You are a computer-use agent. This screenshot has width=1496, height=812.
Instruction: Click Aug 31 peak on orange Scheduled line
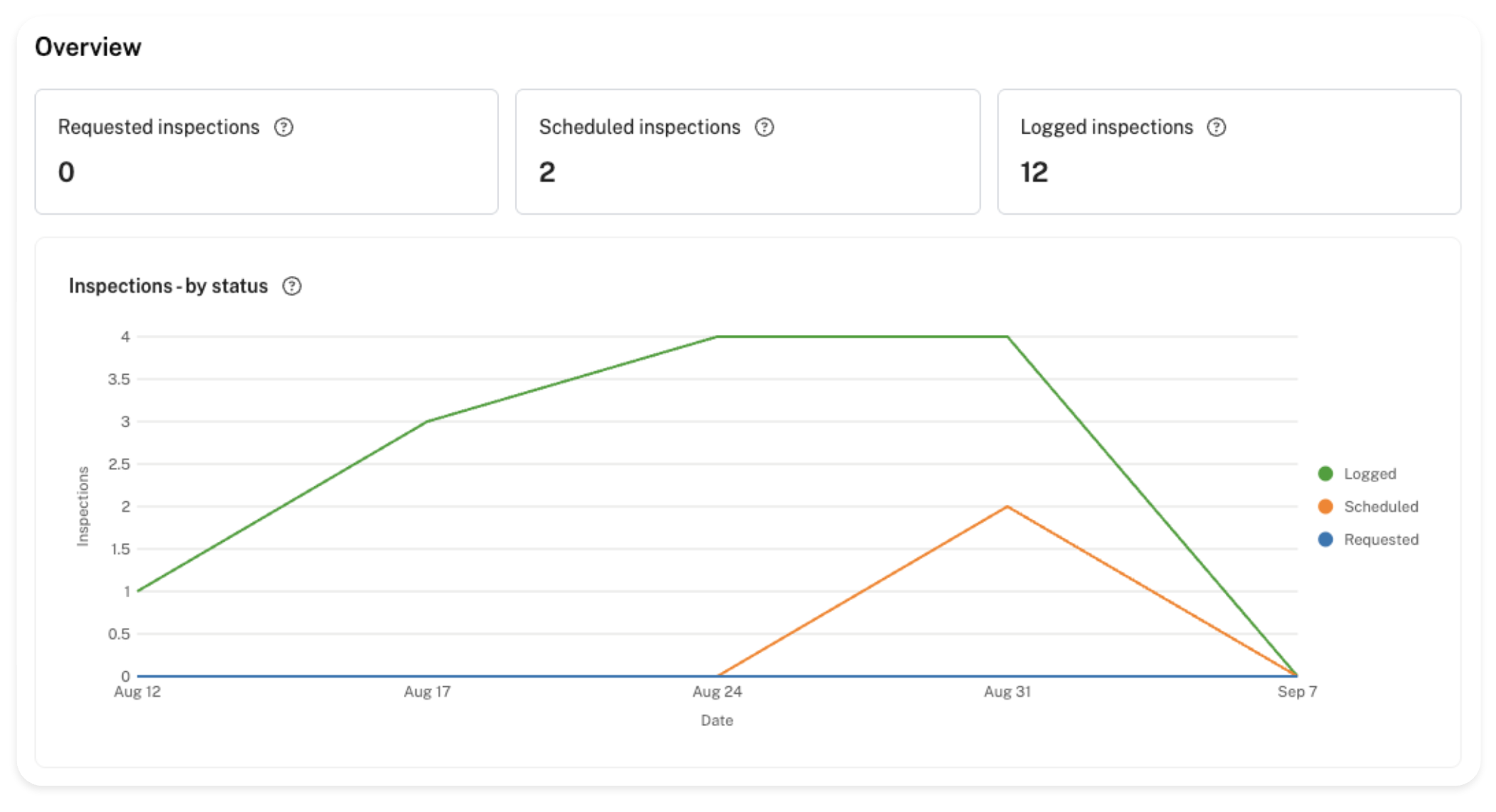(x=1008, y=507)
